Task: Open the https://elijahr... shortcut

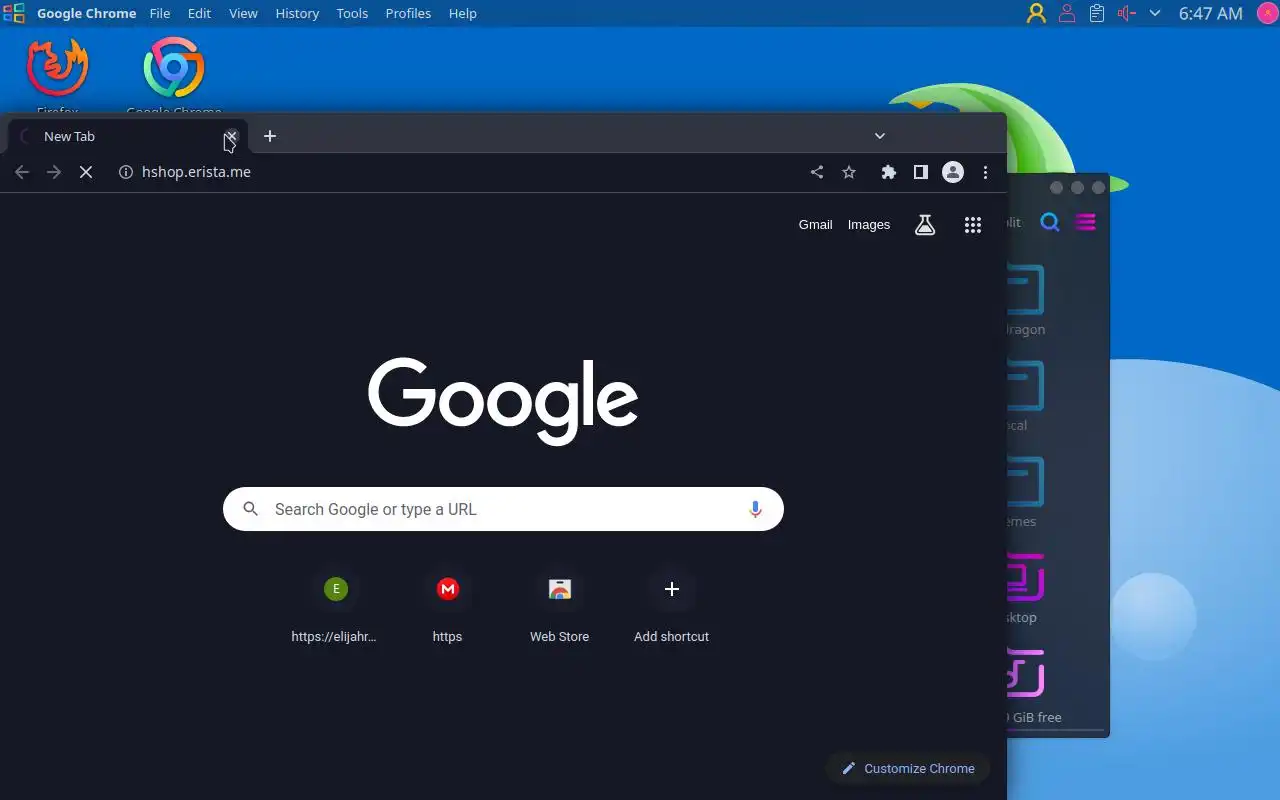Action: (x=335, y=607)
